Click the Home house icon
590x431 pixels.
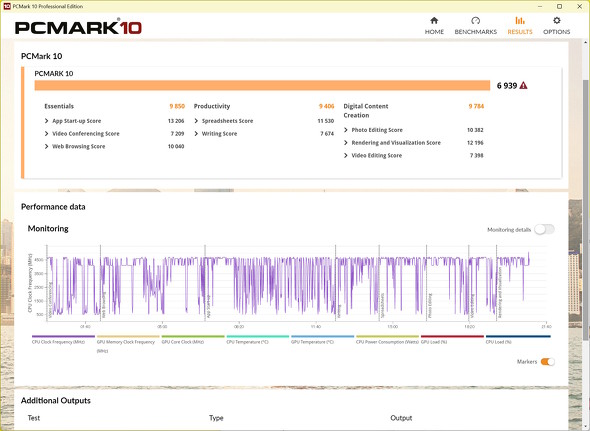coord(434,20)
